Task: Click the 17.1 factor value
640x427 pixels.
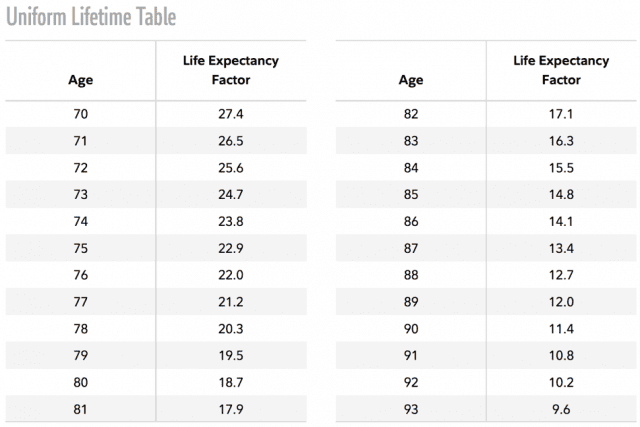Action: [562, 114]
